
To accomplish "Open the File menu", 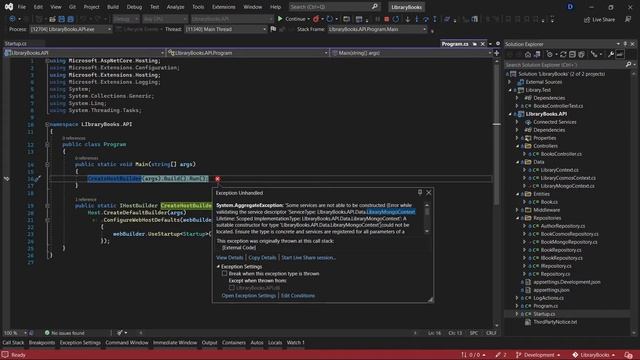I will [x=22, y=7].
